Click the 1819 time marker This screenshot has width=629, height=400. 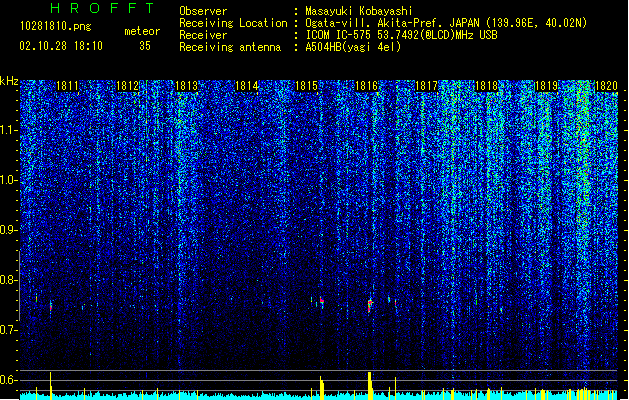click(x=546, y=86)
